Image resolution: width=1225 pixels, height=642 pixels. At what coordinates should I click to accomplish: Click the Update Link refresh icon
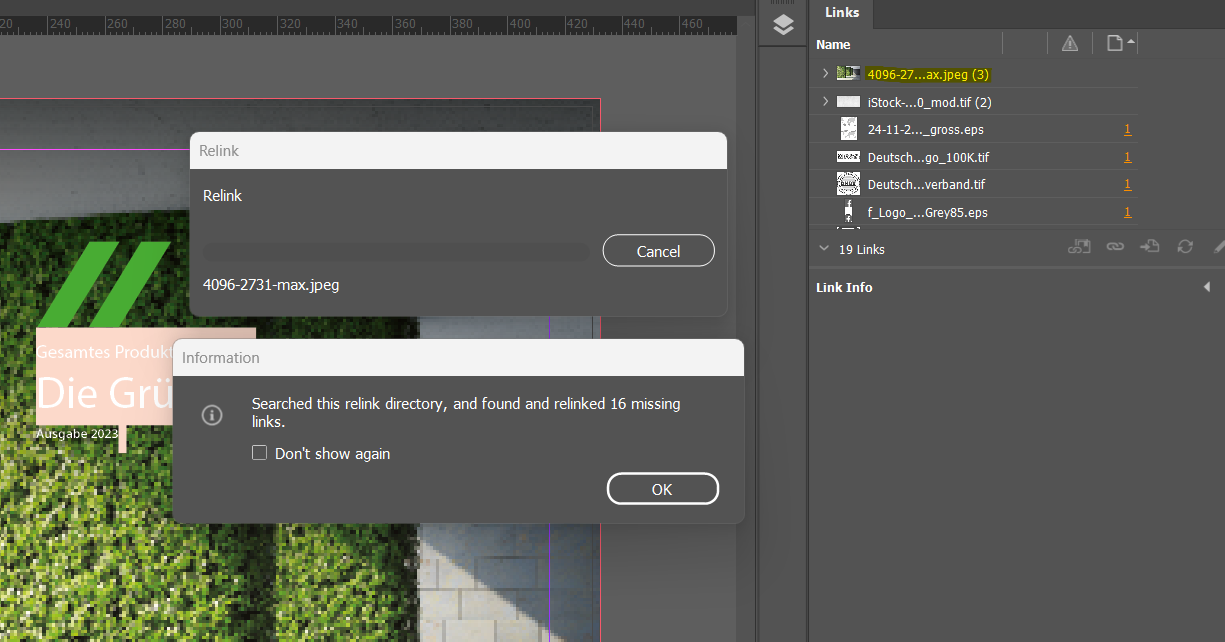pos(1185,246)
